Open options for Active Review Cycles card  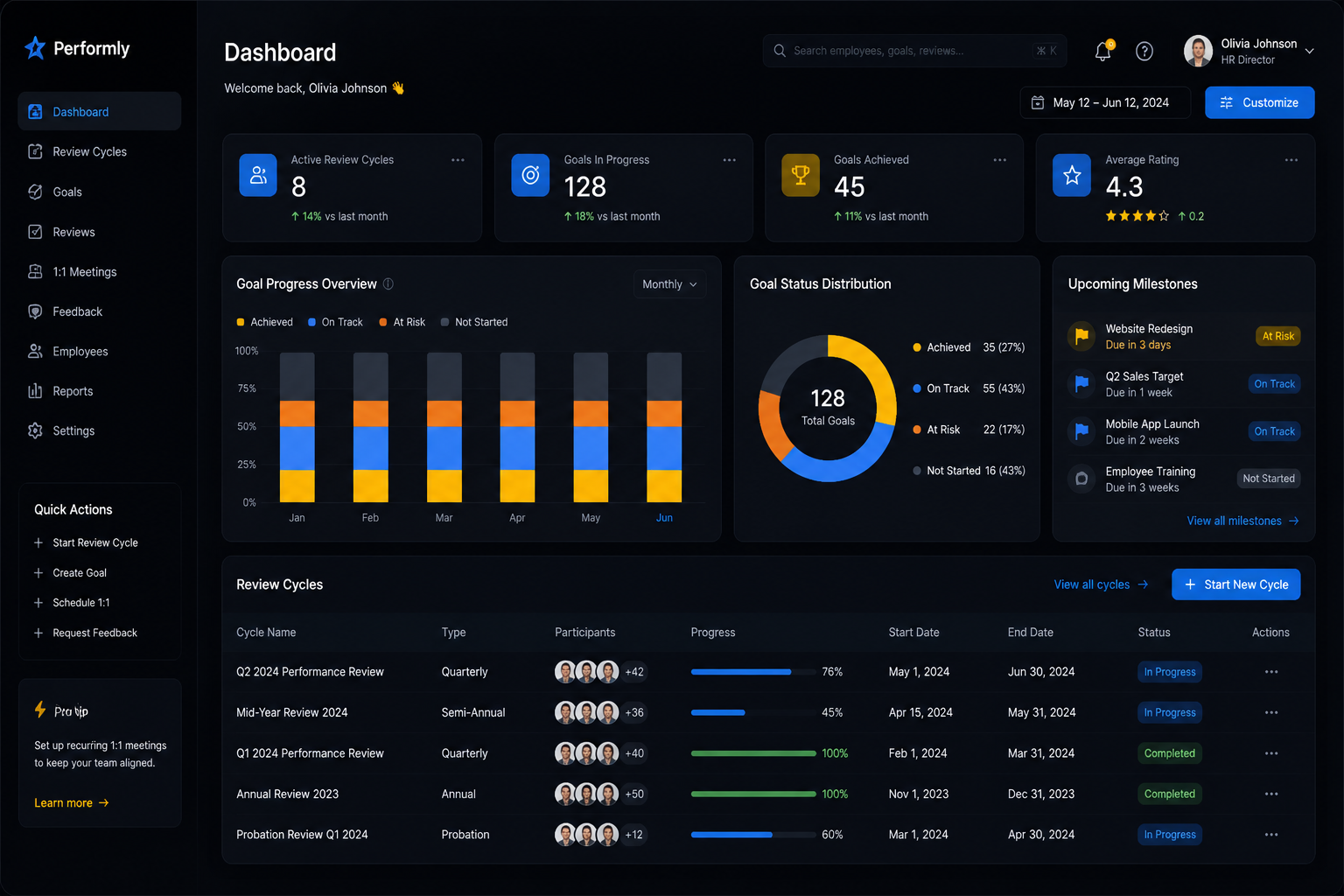[458, 160]
